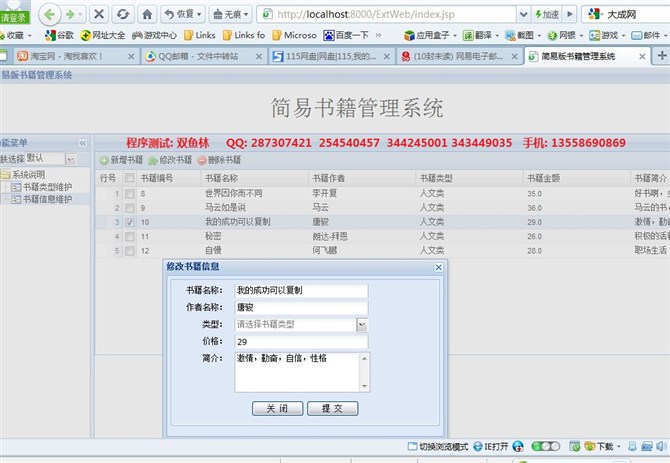Click the URL address field
This screenshot has height=463, width=670.
387,15
